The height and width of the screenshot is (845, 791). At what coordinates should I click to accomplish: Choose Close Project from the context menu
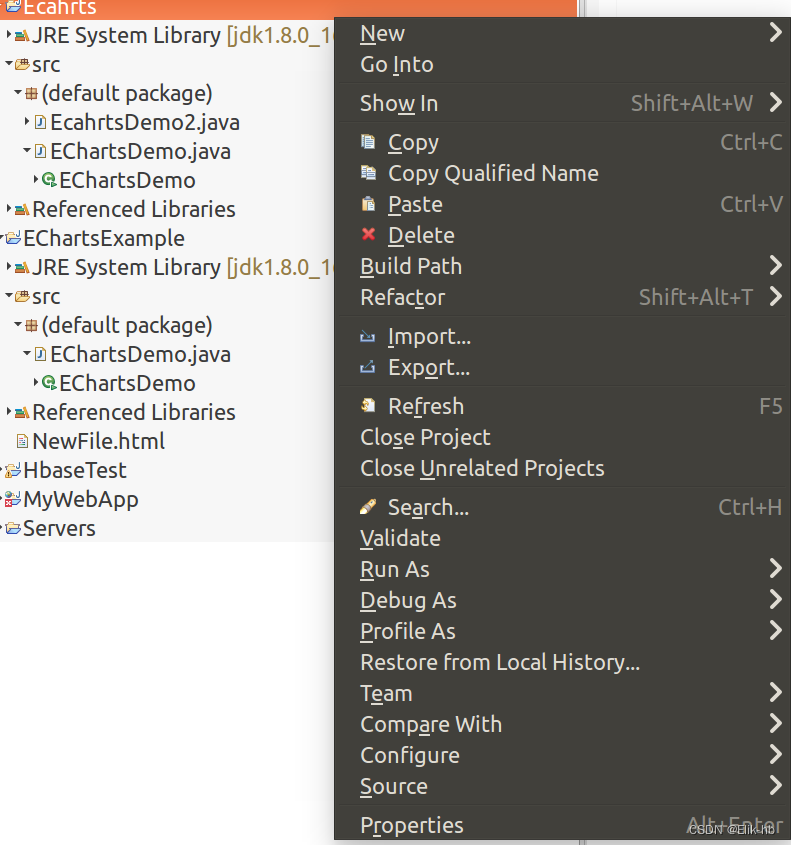tap(424, 436)
